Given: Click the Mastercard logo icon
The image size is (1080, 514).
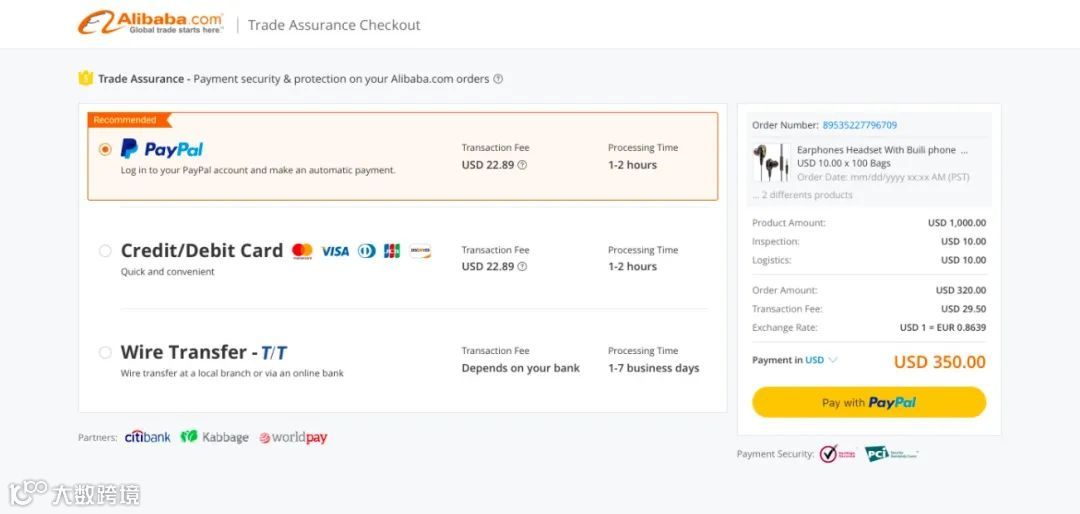Looking at the screenshot, I should [x=302, y=251].
